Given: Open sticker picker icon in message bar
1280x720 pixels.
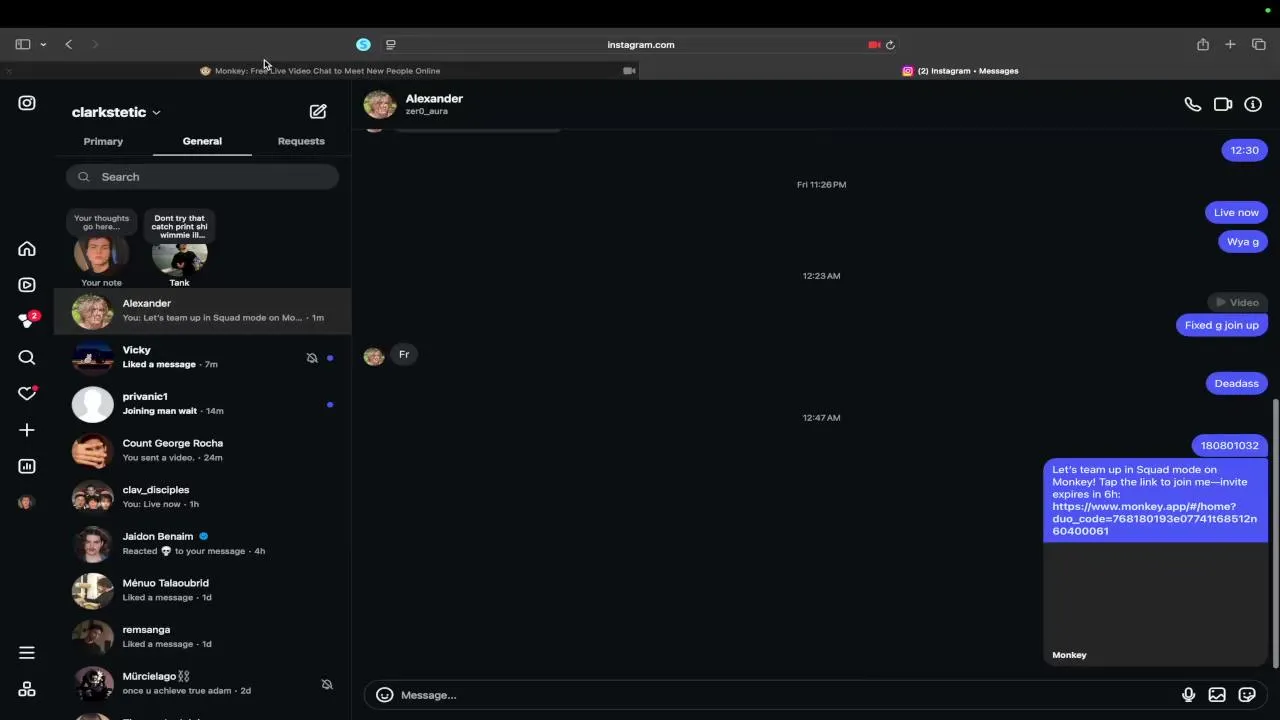Looking at the screenshot, I should point(1247,695).
